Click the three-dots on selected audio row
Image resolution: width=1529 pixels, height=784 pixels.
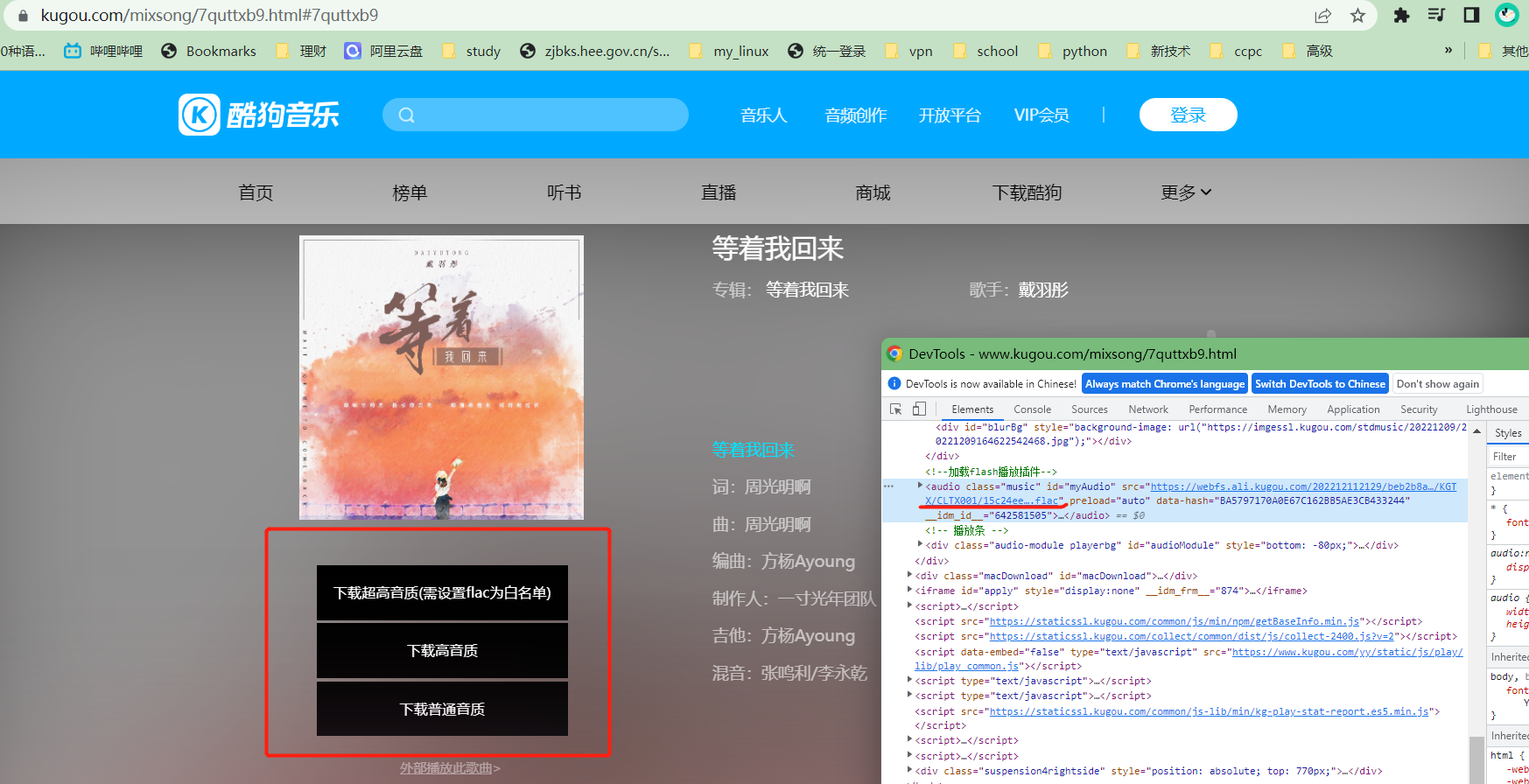(x=889, y=486)
